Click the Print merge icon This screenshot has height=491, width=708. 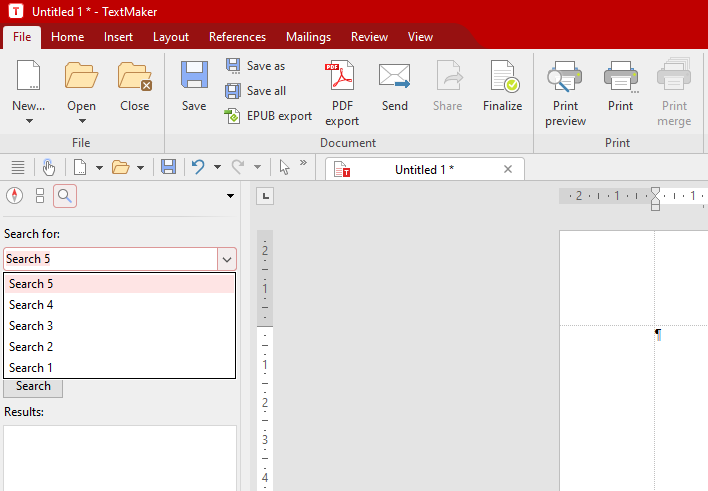pos(674,75)
